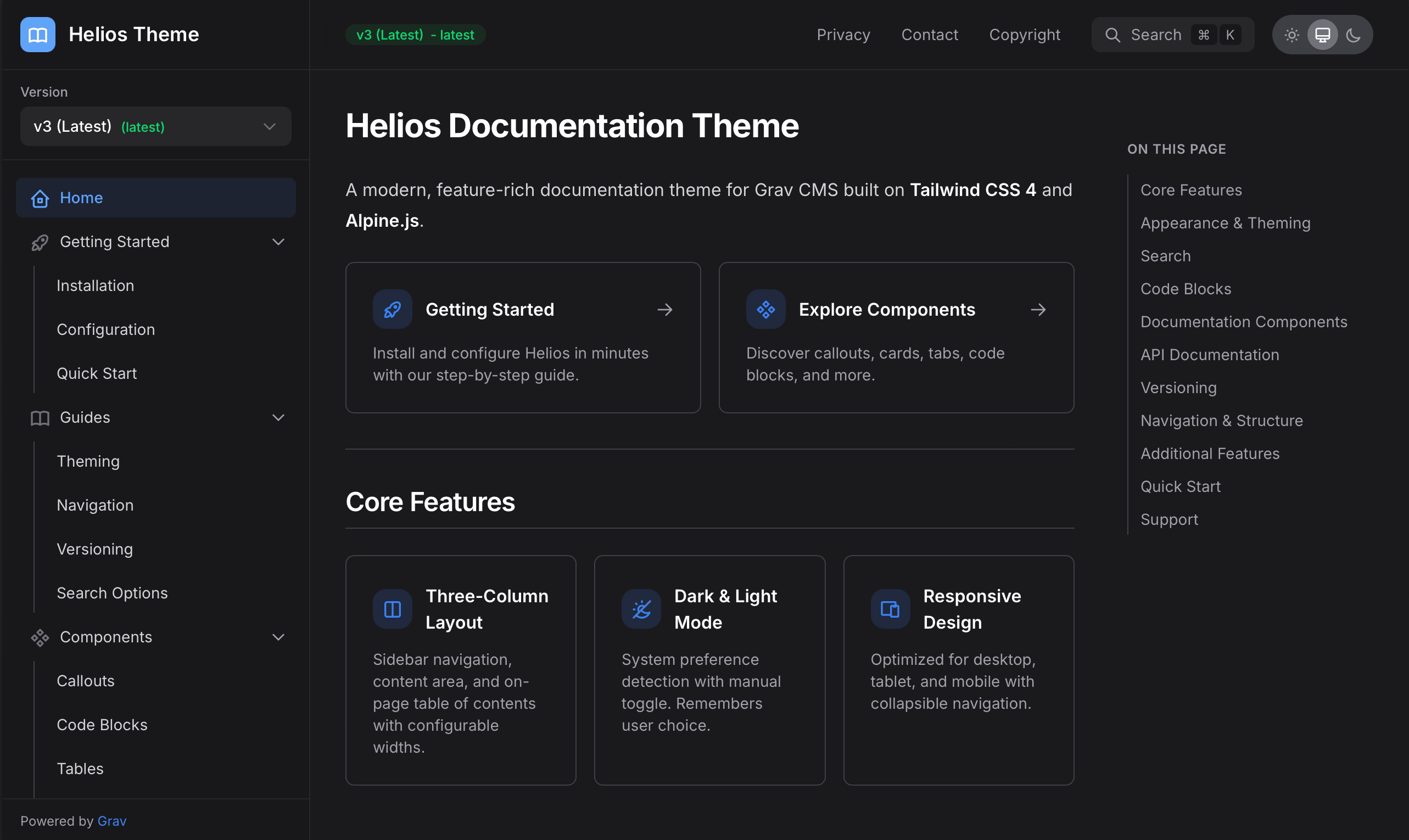Click the Explore Components diamond icon
This screenshot has height=840, width=1409.
pos(765,310)
